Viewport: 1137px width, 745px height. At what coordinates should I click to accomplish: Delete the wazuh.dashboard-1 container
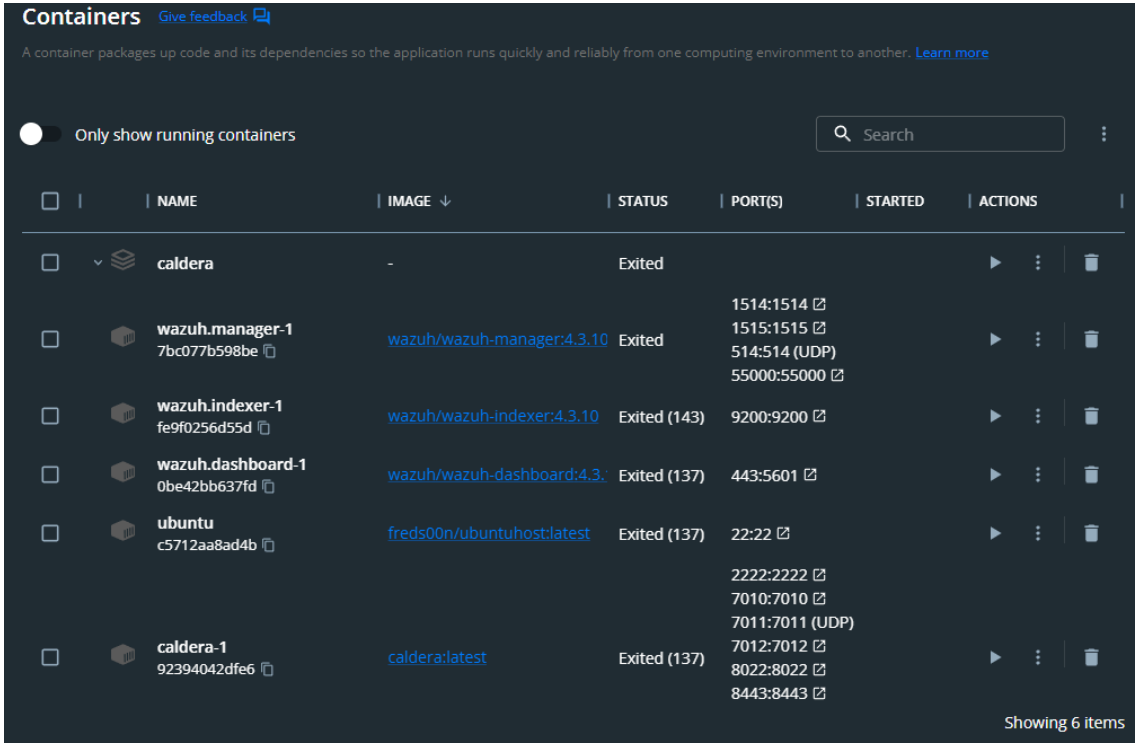1091,475
